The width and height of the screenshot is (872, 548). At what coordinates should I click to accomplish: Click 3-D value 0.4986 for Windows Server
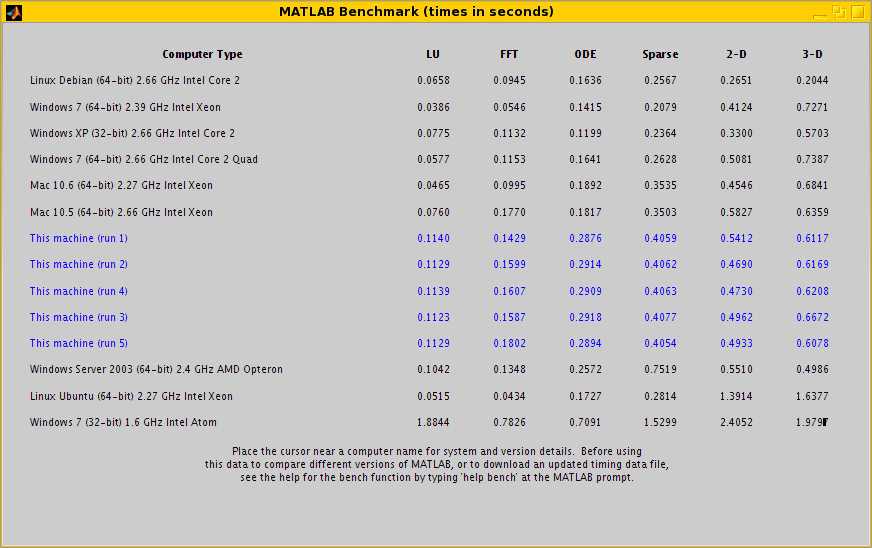tap(812, 369)
